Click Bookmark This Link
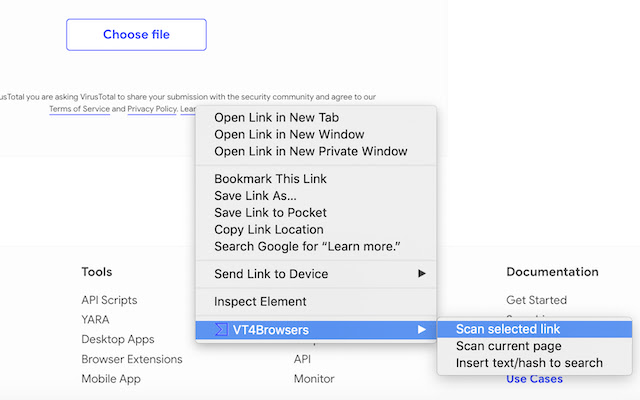Viewport: 640px width, 400px height. (270, 179)
